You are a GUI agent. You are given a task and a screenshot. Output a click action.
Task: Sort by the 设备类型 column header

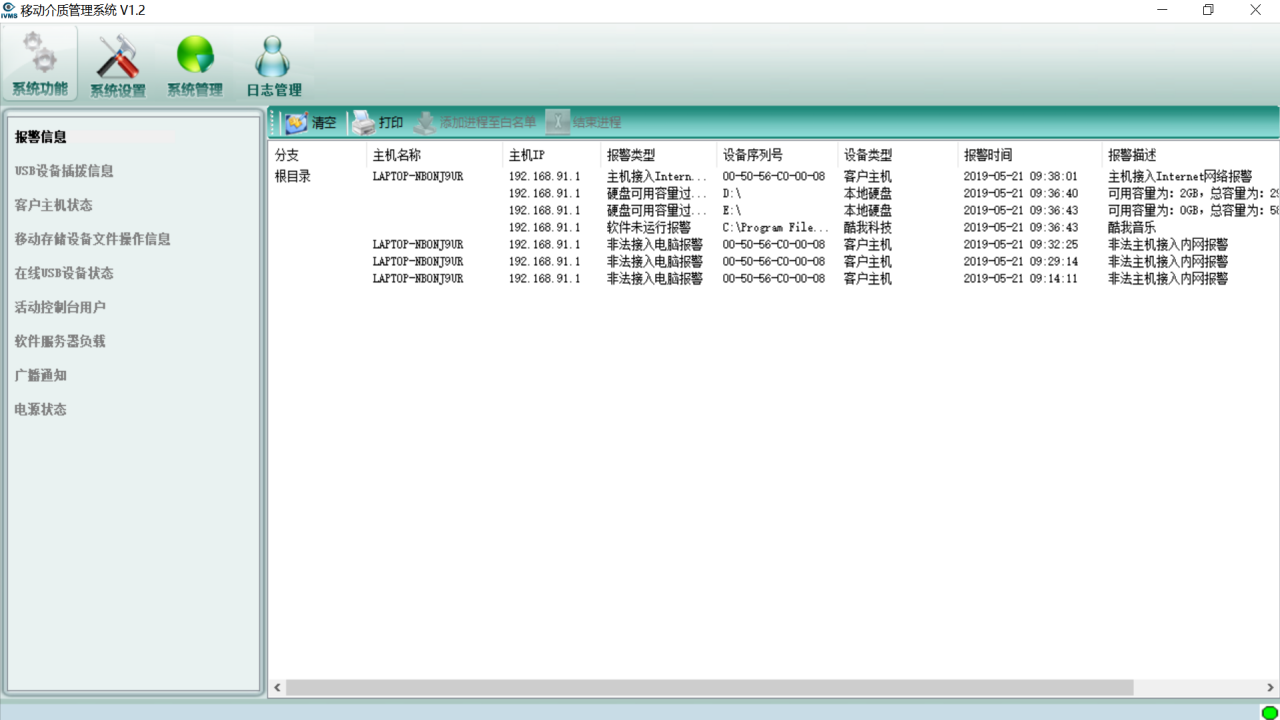pyautogui.click(x=897, y=155)
